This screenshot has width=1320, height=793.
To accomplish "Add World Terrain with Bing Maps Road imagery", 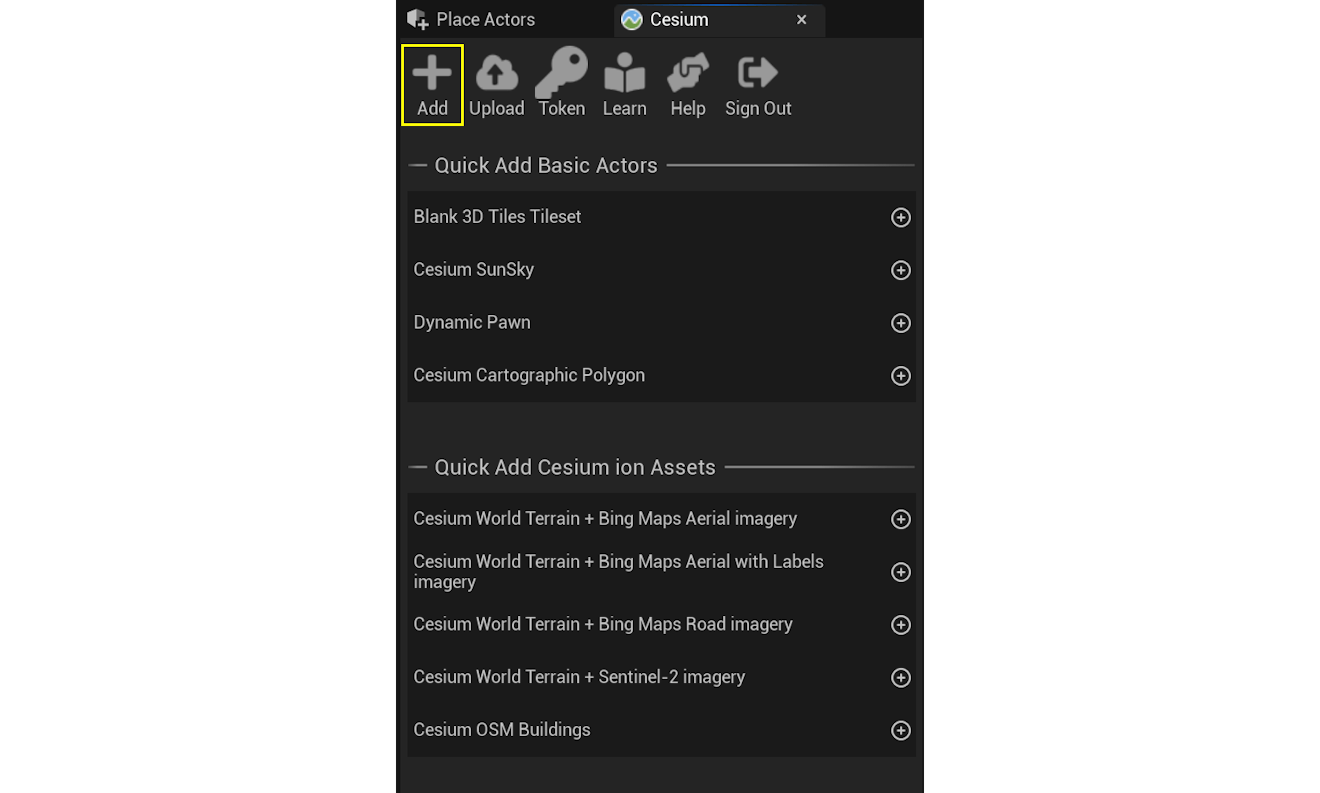I will [900, 624].
